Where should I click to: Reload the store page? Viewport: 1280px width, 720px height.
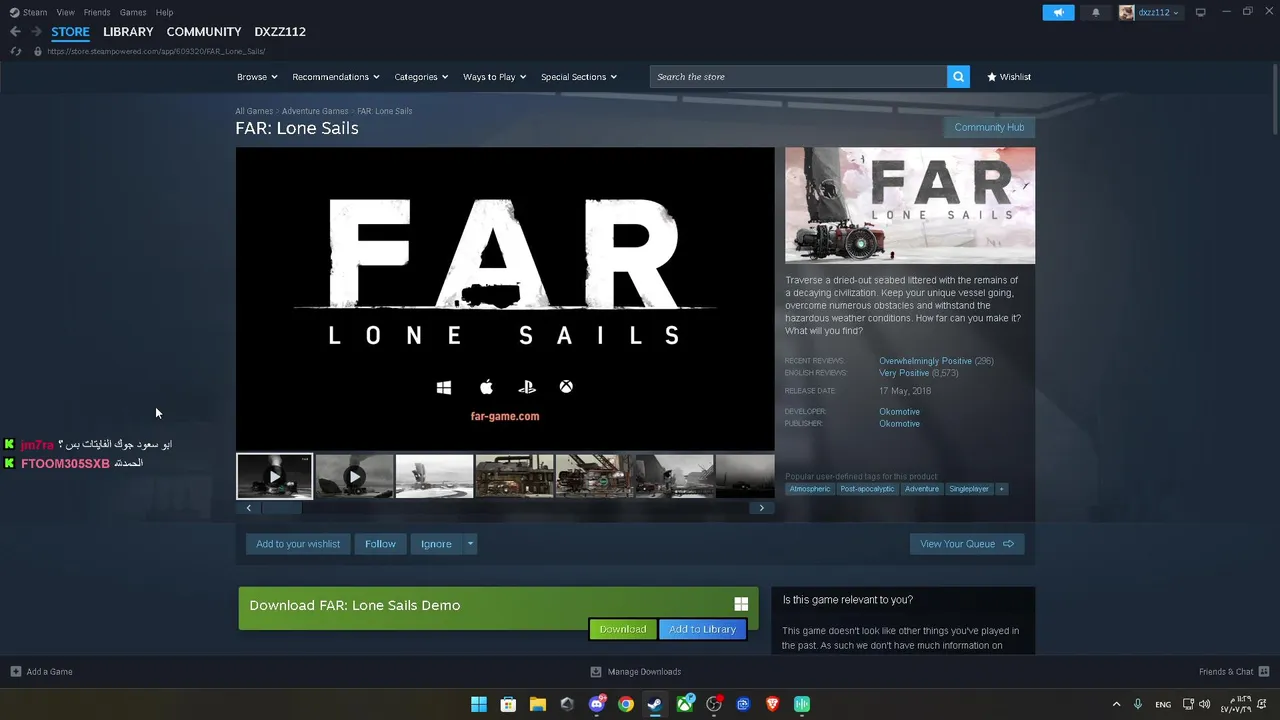(15, 51)
